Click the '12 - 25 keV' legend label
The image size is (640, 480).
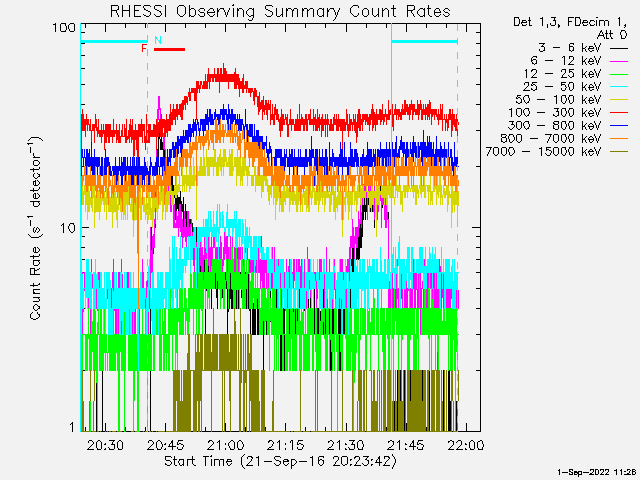[x=562, y=74]
